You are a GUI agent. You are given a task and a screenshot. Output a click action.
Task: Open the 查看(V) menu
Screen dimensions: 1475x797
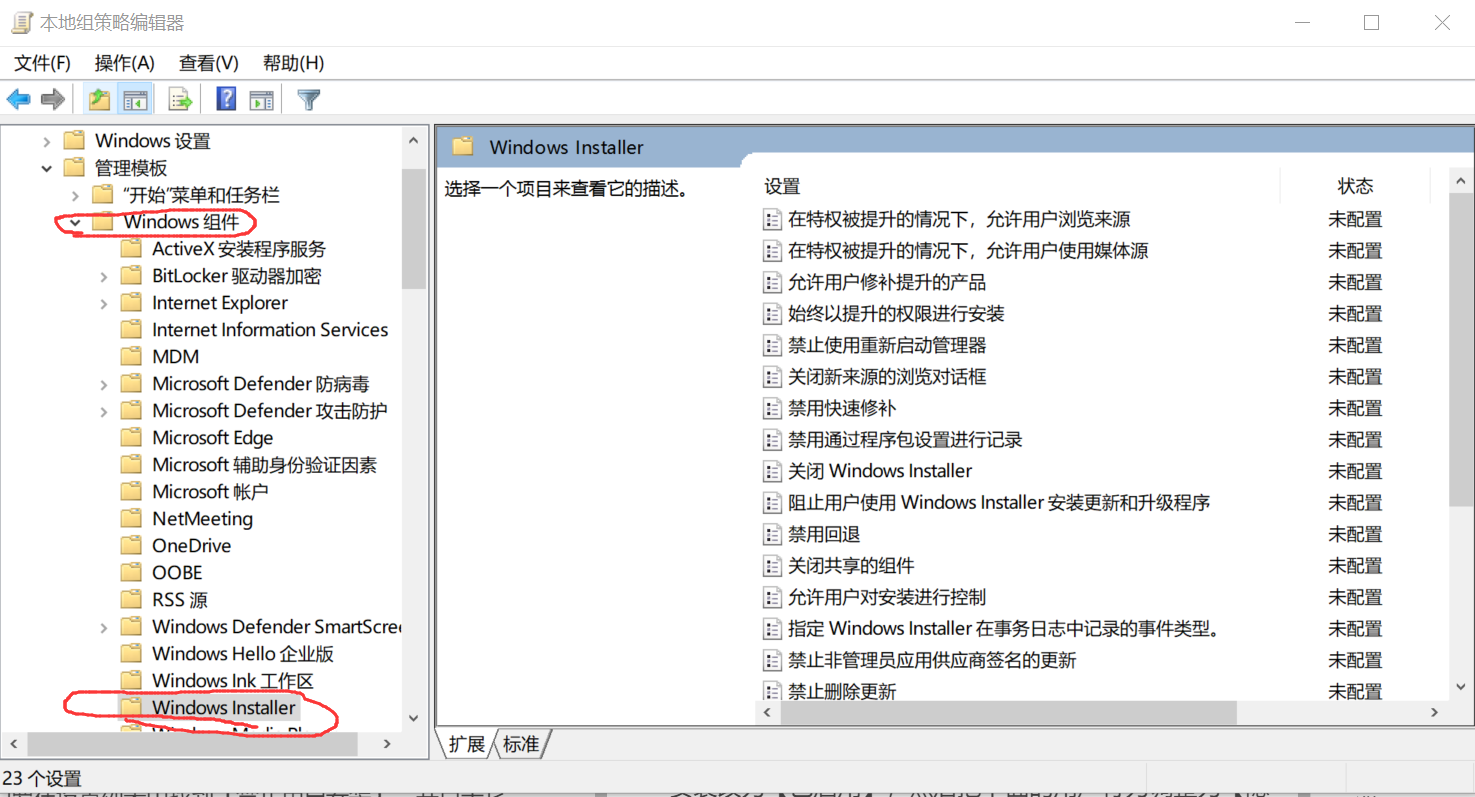point(209,63)
